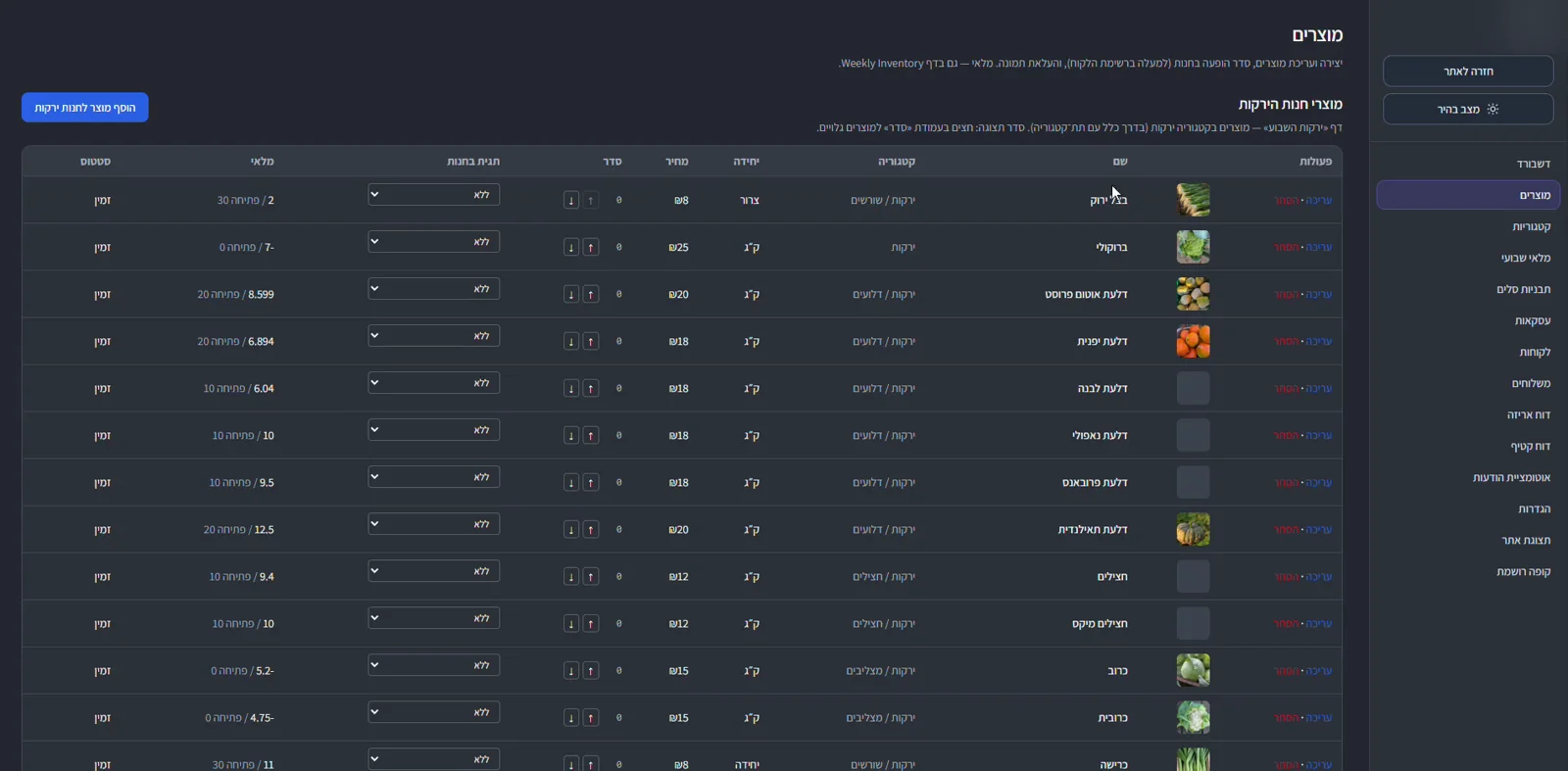This screenshot has height=771, width=1568.
Task: Click the דלעת יפנית product thumbnail
Action: pos(1193,341)
